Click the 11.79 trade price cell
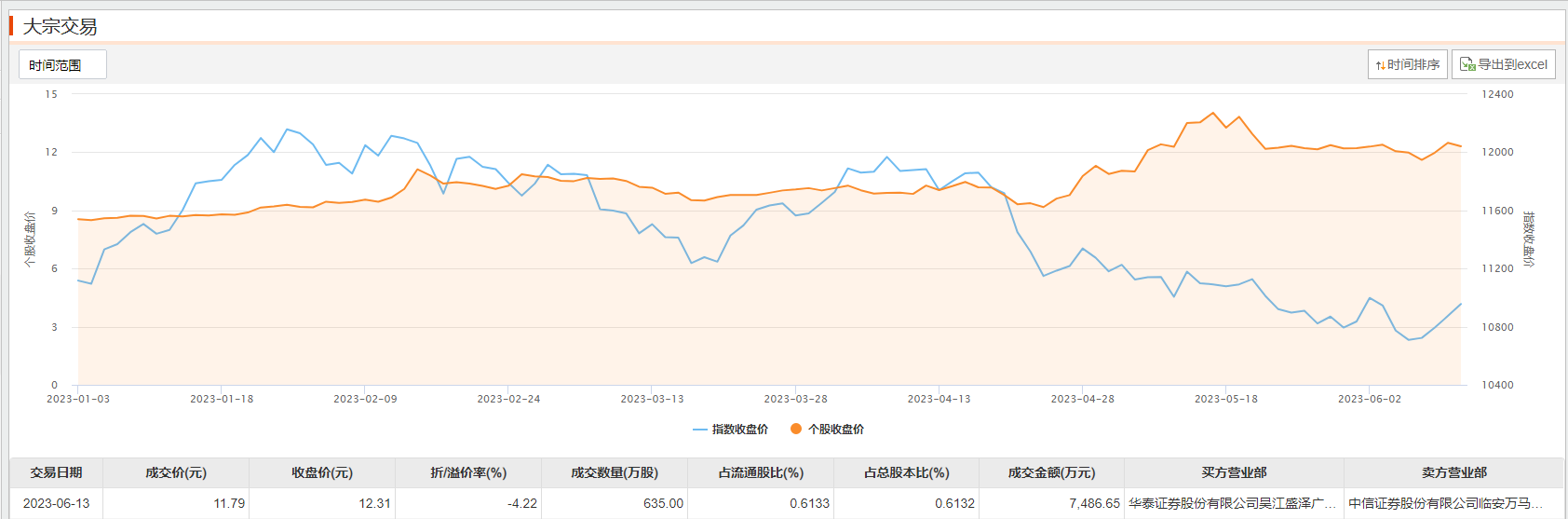The height and width of the screenshot is (519, 1568). click(176, 503)
